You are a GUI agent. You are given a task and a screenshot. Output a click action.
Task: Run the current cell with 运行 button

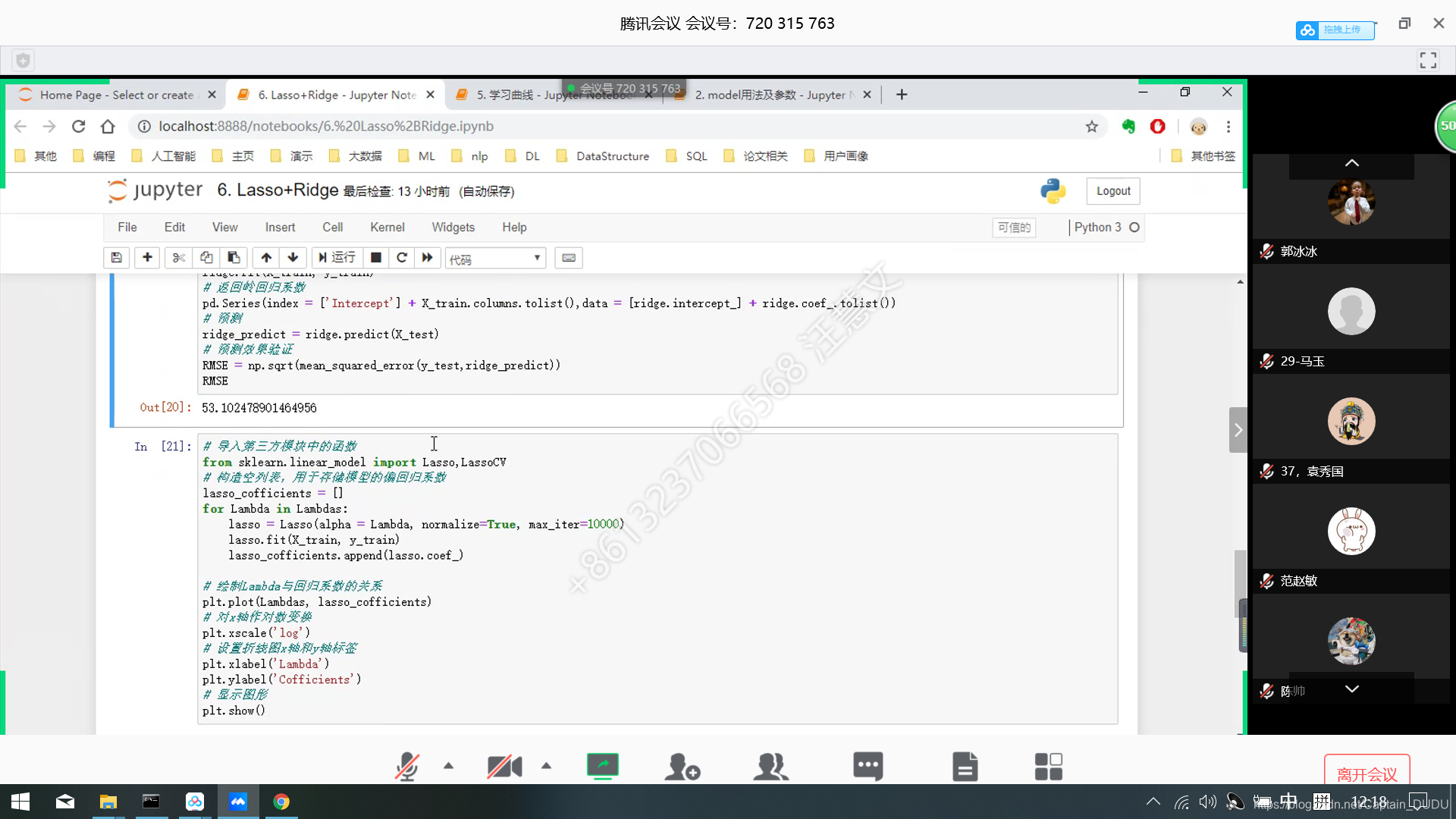337,258
